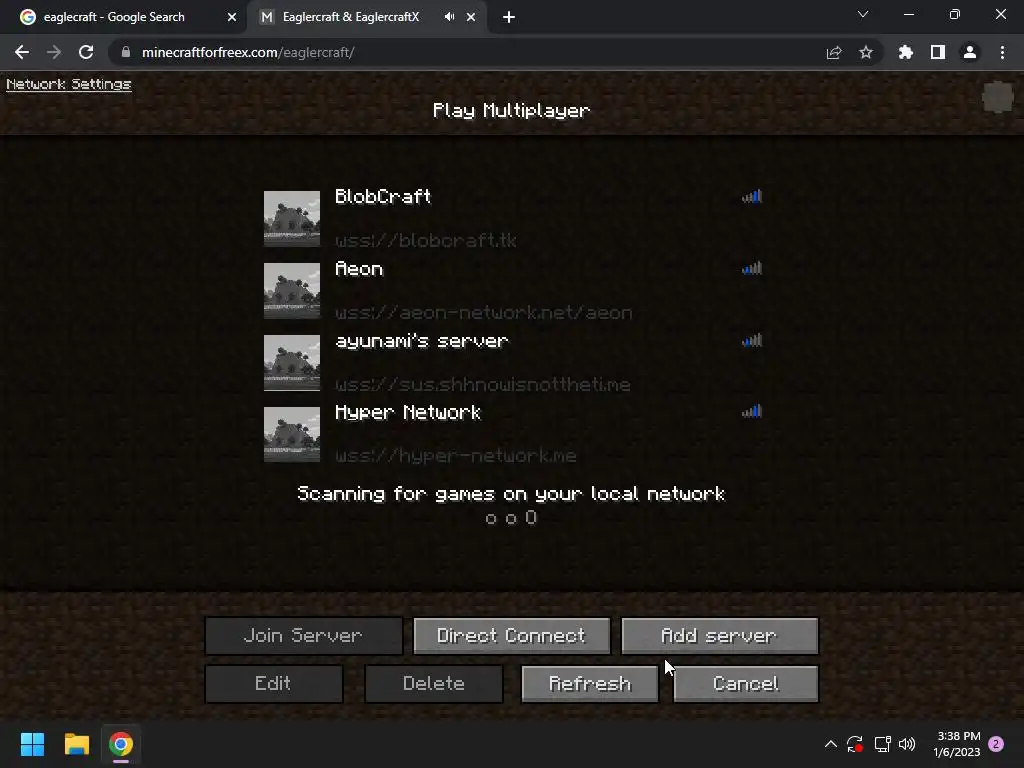
Task: Mute the Eaglercraft tab audio icon
Action: [x=449, y=17]
